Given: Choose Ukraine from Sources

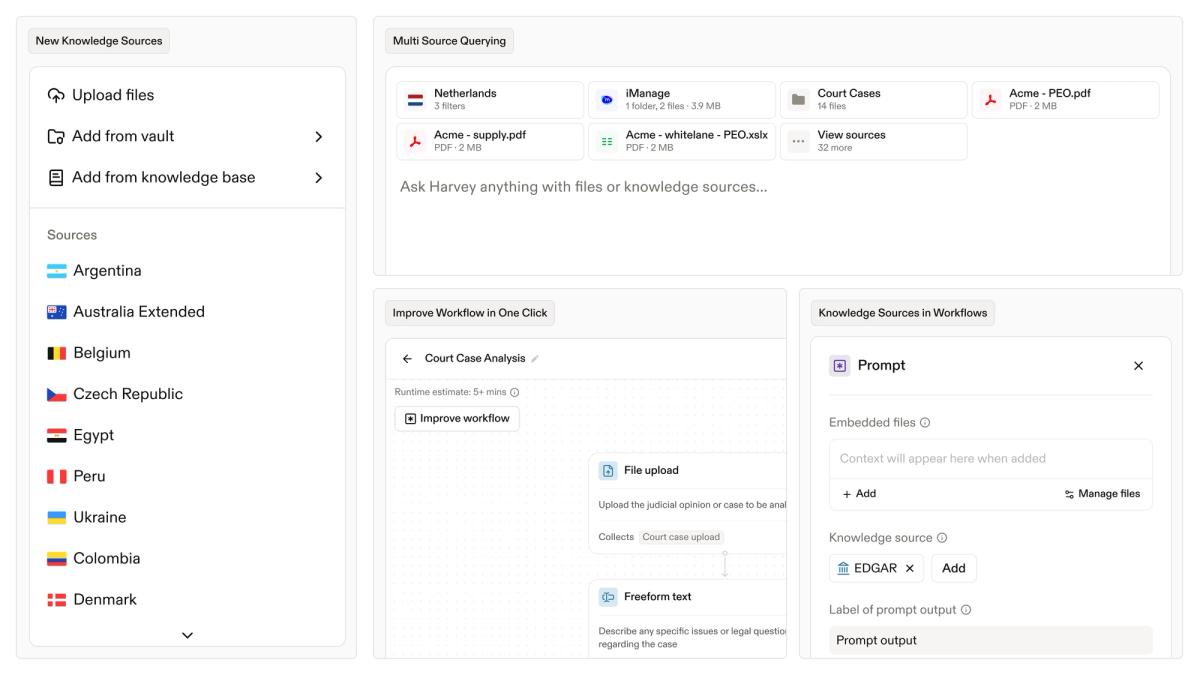Looking at the screenshot, I should tap(187, 517).
